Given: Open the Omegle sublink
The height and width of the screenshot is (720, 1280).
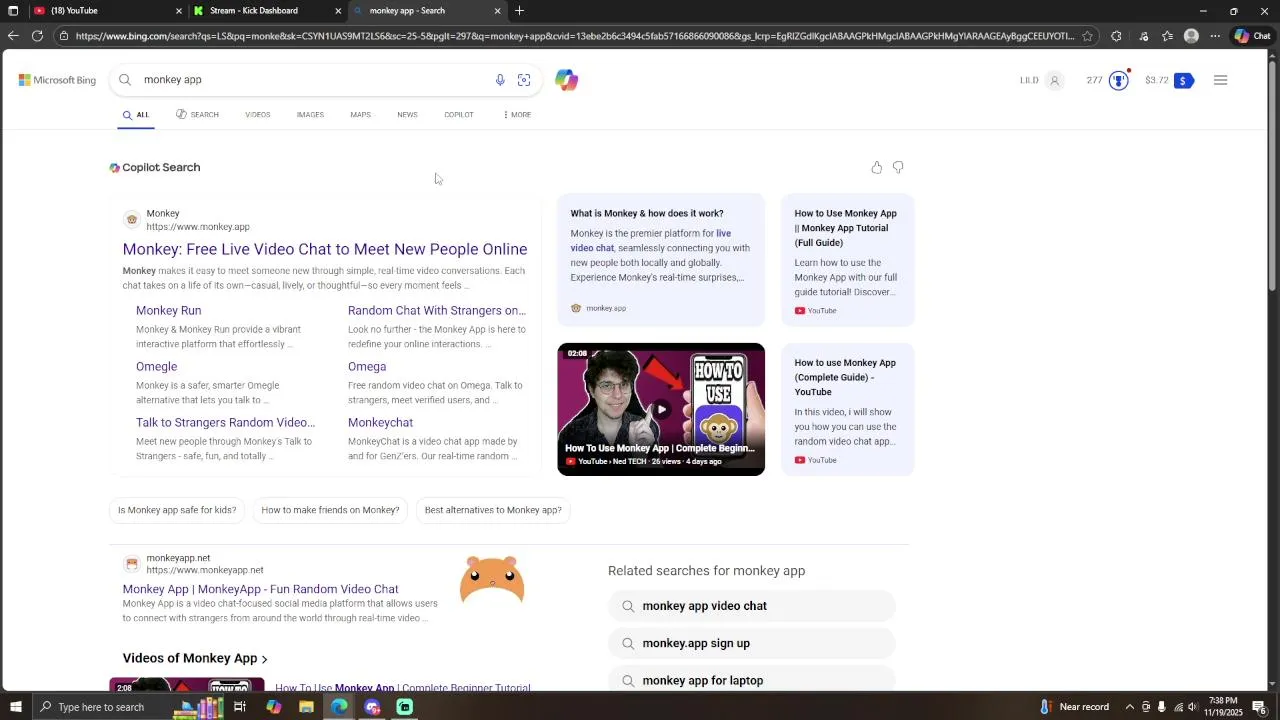Looking at the screenshot, I should tap(156, 367).
